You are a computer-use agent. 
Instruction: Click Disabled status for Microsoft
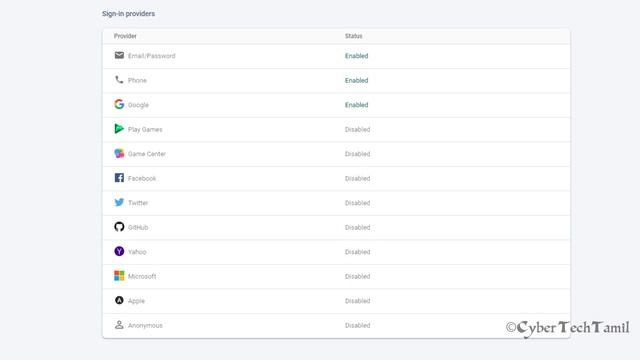[x=358, y=276]
